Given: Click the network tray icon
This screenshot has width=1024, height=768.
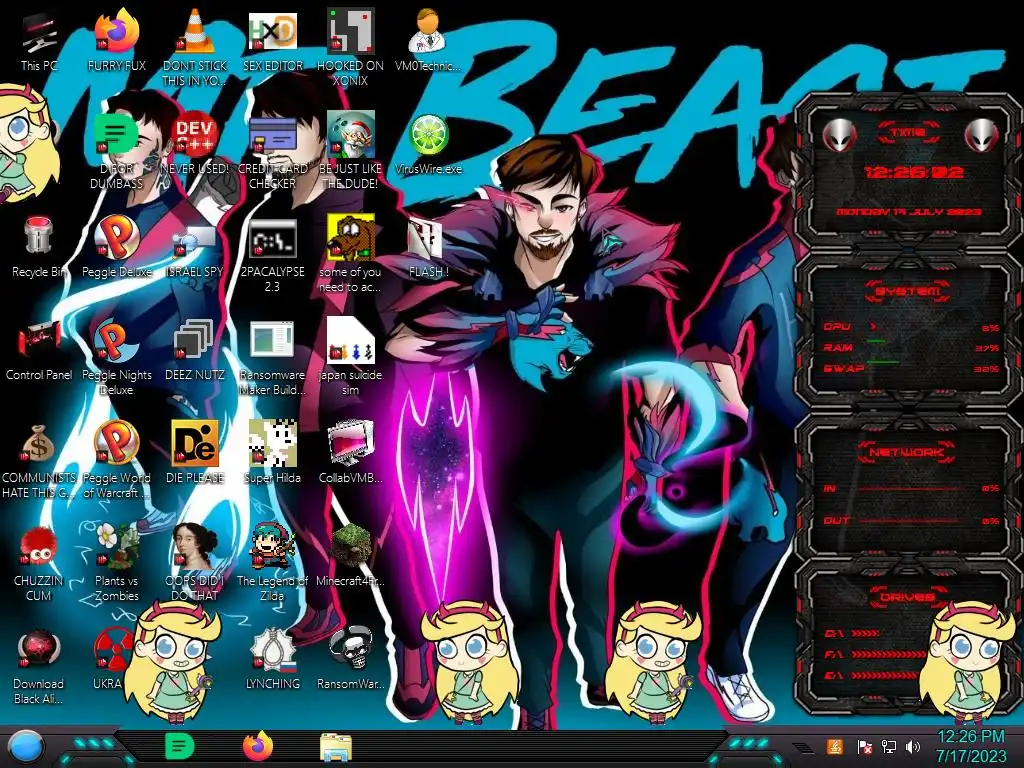Looking at the screenshot, I should click(889, 746).
